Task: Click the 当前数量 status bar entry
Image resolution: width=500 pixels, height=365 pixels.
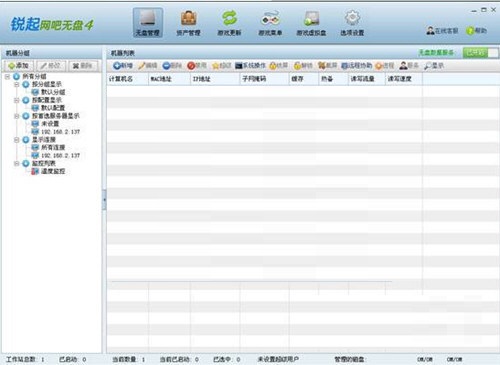Action: pyautogui.click(x=129, y=359)
